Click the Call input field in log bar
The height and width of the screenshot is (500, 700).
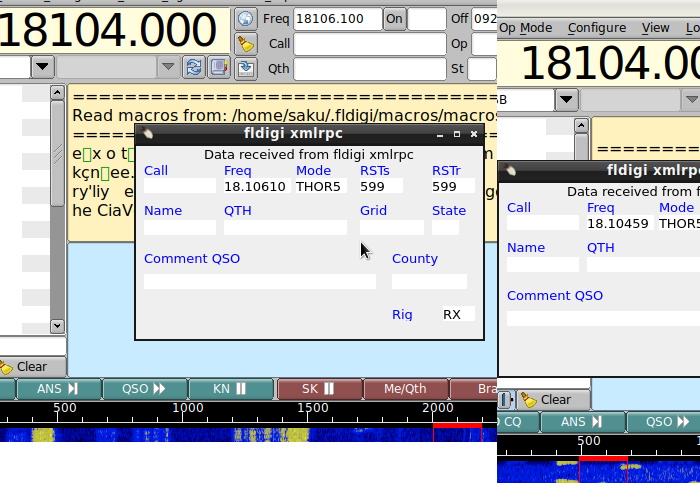click(x=370, y=44)
